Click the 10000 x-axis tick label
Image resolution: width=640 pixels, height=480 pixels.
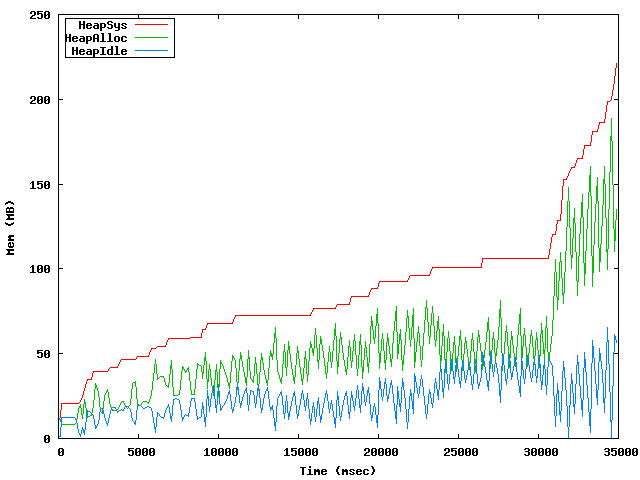point(221,452)
